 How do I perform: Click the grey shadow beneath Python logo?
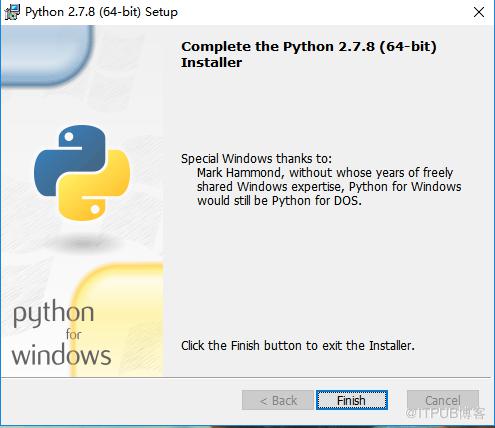click(83, 242)
